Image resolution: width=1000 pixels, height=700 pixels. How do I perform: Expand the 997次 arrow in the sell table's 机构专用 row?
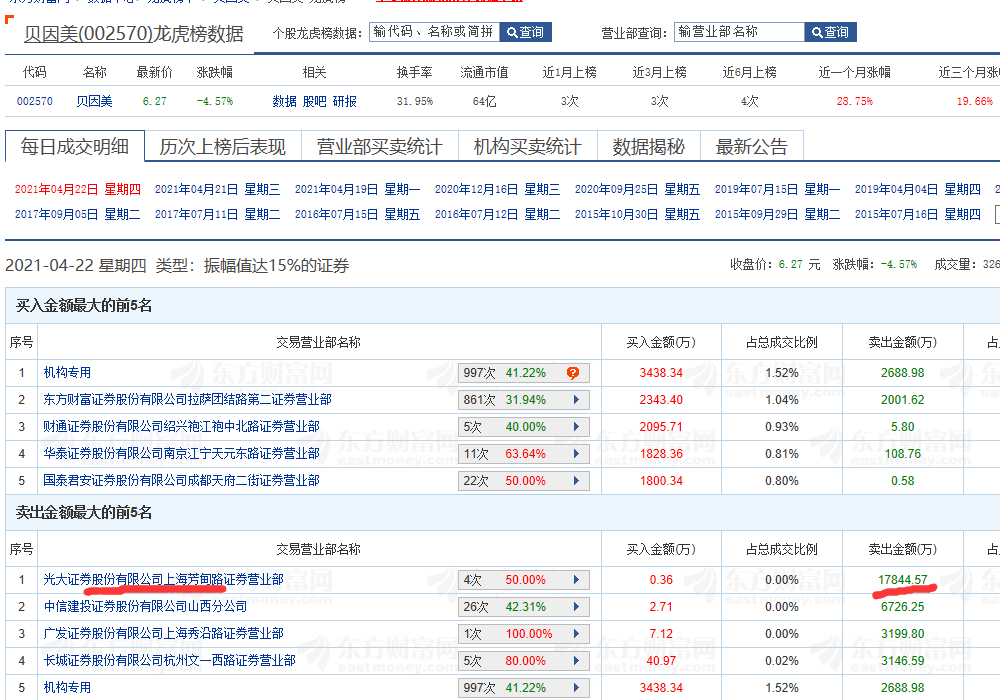tap(577, 688)
